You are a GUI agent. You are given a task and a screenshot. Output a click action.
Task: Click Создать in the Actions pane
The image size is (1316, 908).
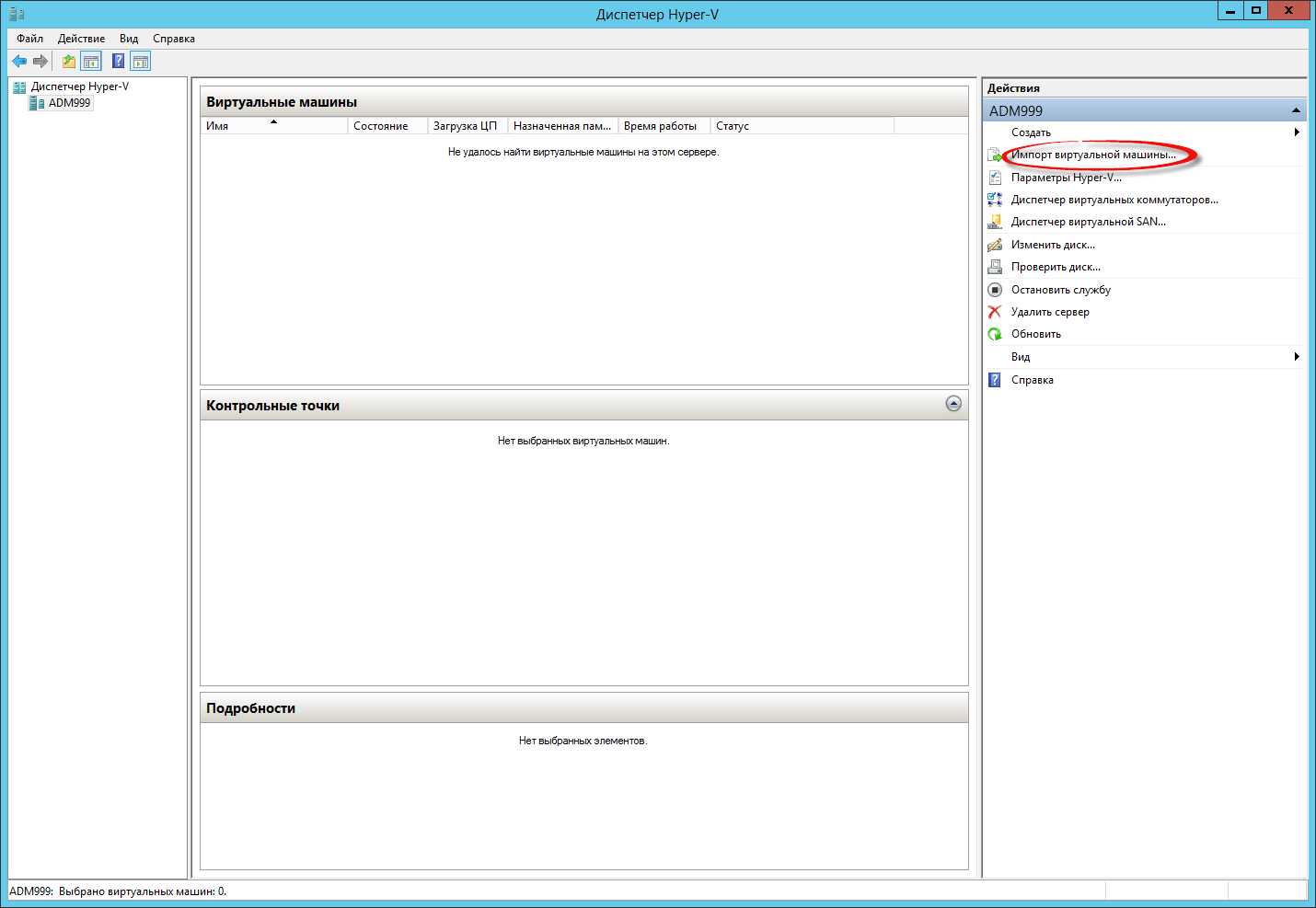(1031, 132)
